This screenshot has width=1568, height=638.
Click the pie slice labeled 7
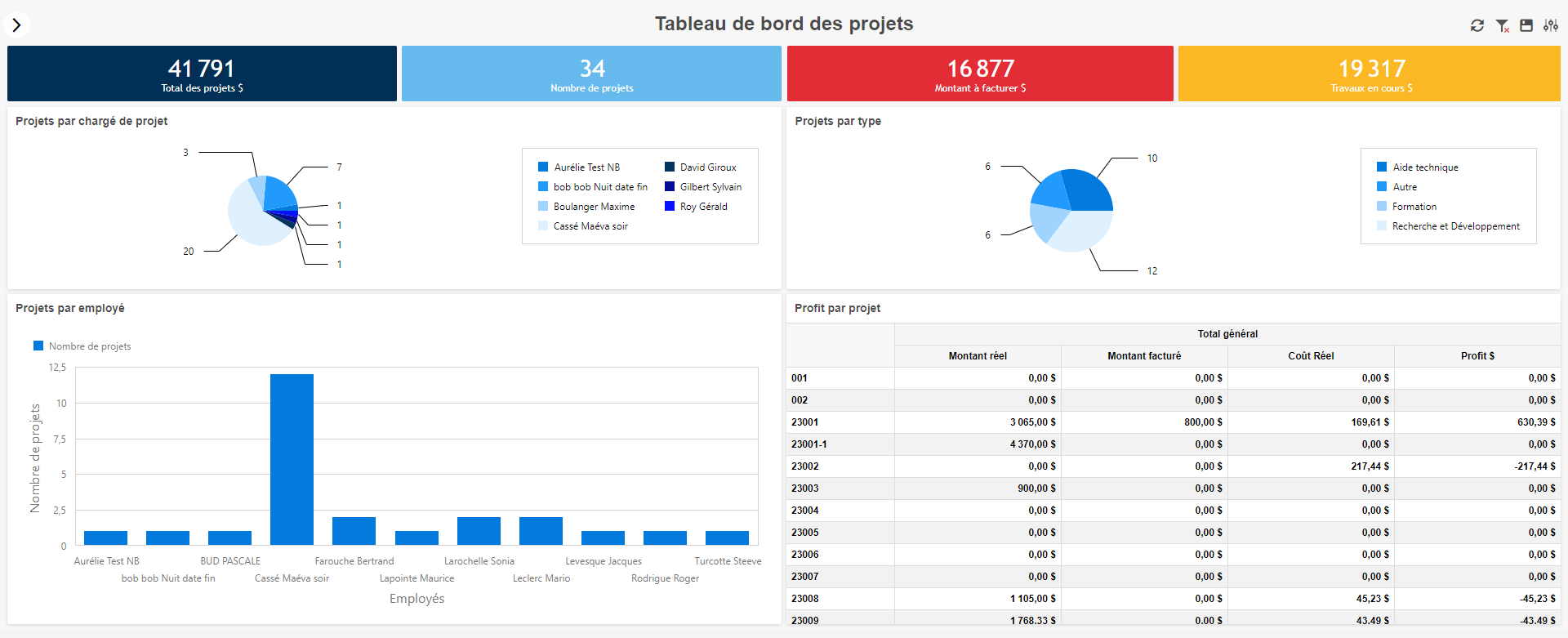pos(281,194)
